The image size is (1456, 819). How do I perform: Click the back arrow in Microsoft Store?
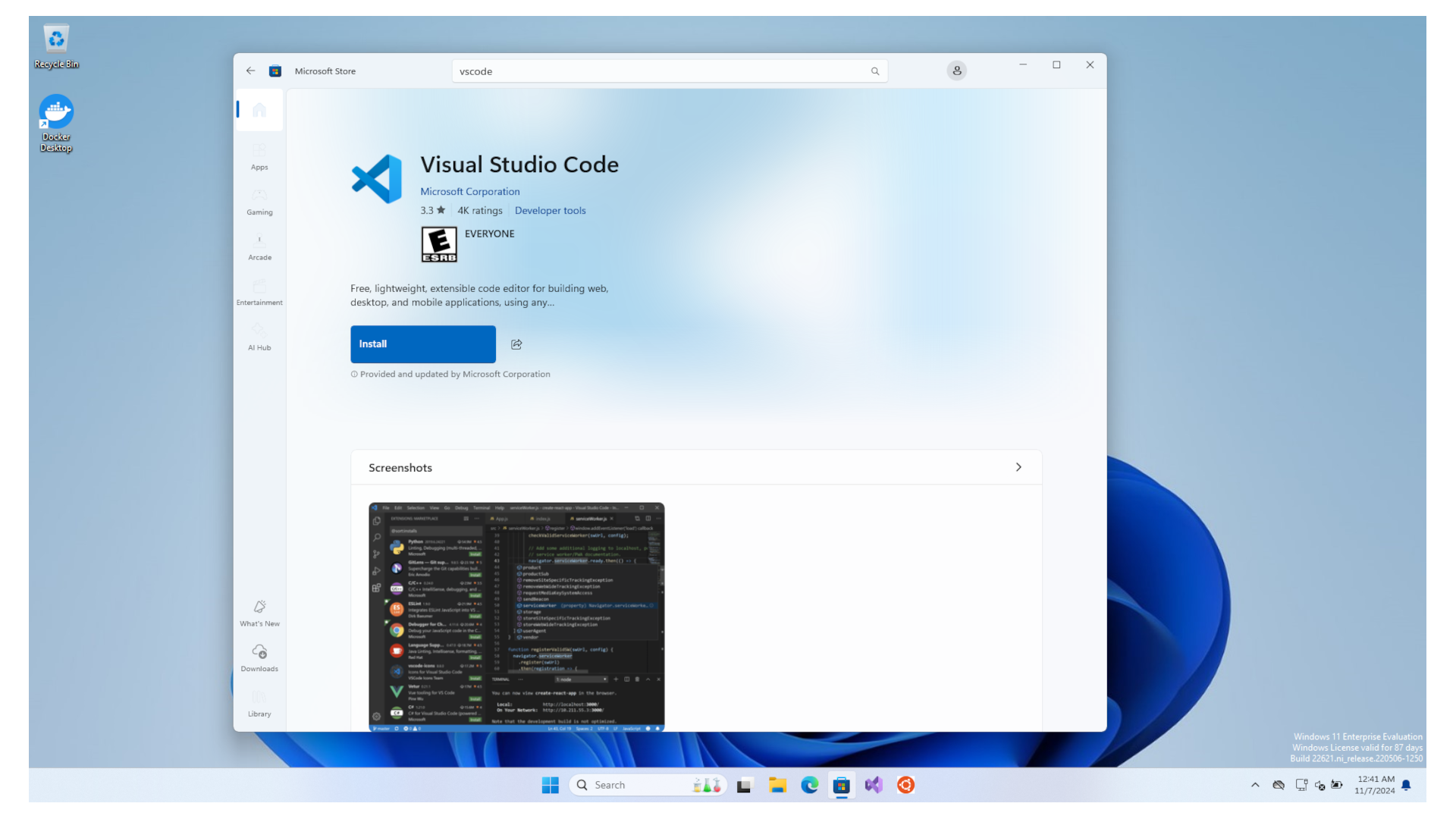(250, 71)
